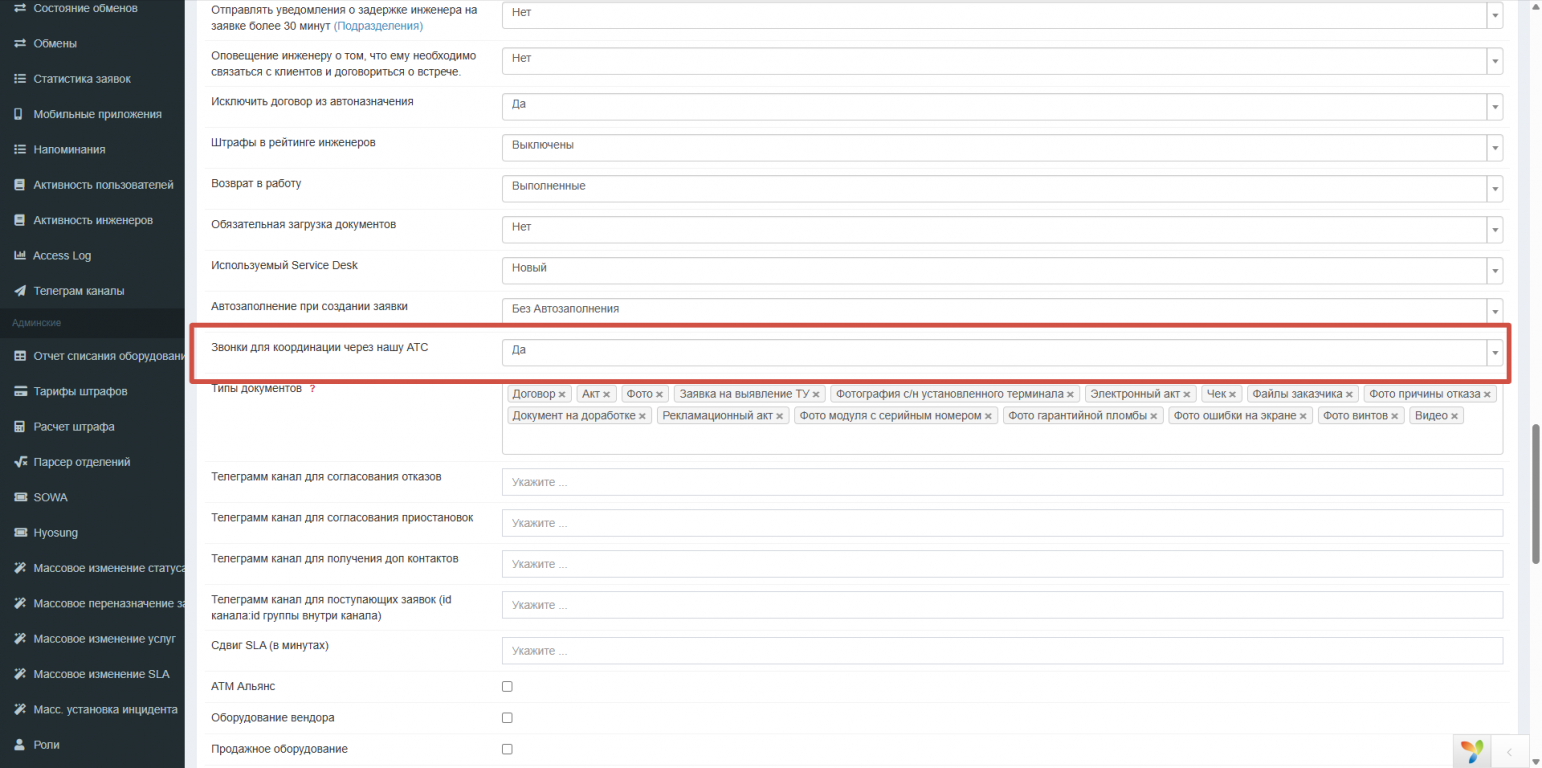
Task: Enable the АТМ Альянс checkbox
Action: (x=507, y=687)
